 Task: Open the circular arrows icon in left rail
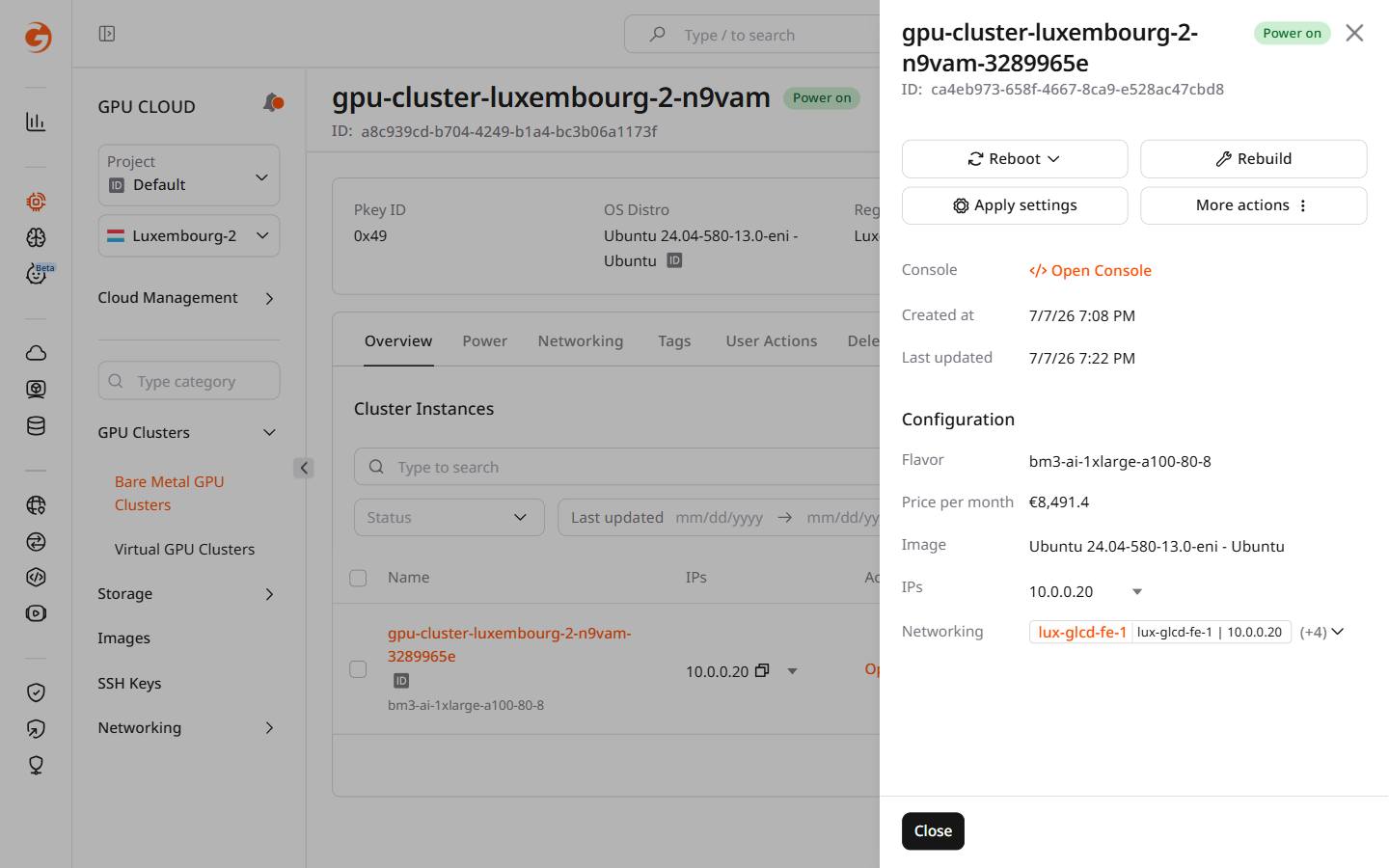click(36, 541)
